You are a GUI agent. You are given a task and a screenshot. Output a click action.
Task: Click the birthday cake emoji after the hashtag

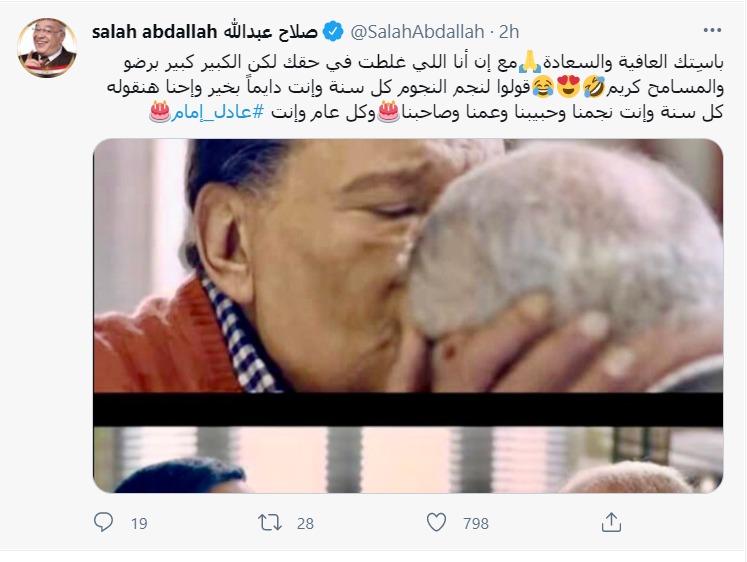(x=160, y=111)
